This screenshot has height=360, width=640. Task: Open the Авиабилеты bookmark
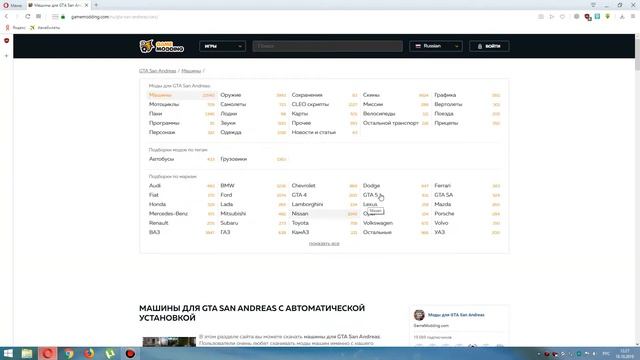pos(45,27)
